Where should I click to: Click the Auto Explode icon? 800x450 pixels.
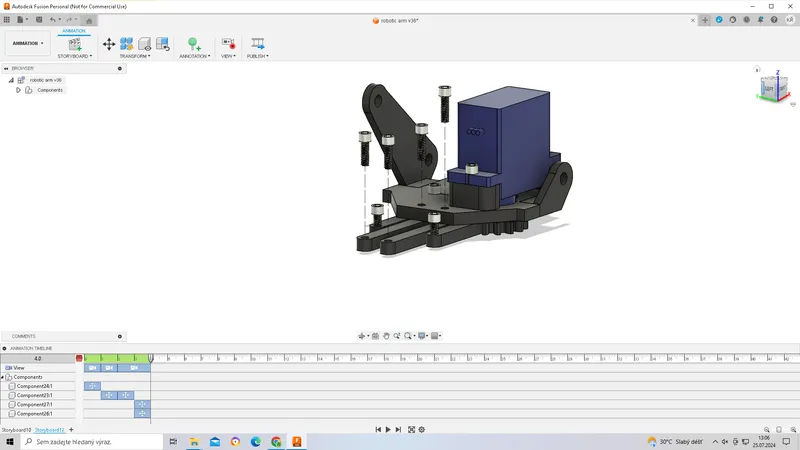(127, 44)
